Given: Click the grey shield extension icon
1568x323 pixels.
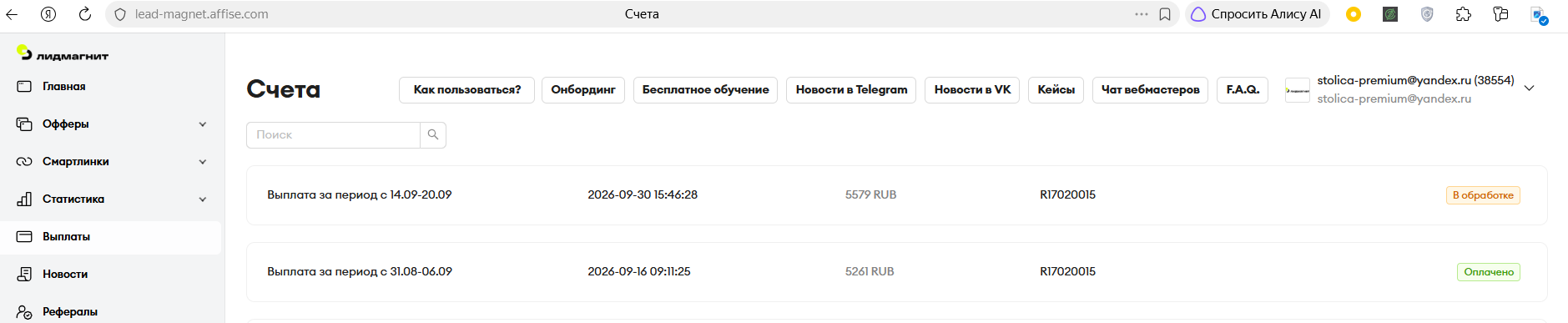Looking at the screenshot, I should [1427, 14].
